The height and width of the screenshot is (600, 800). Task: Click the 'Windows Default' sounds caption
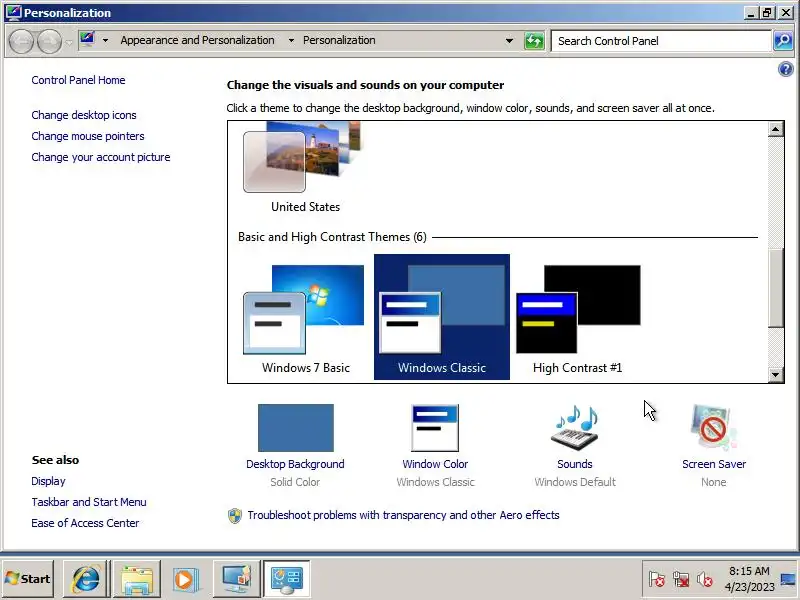(575, 482)
